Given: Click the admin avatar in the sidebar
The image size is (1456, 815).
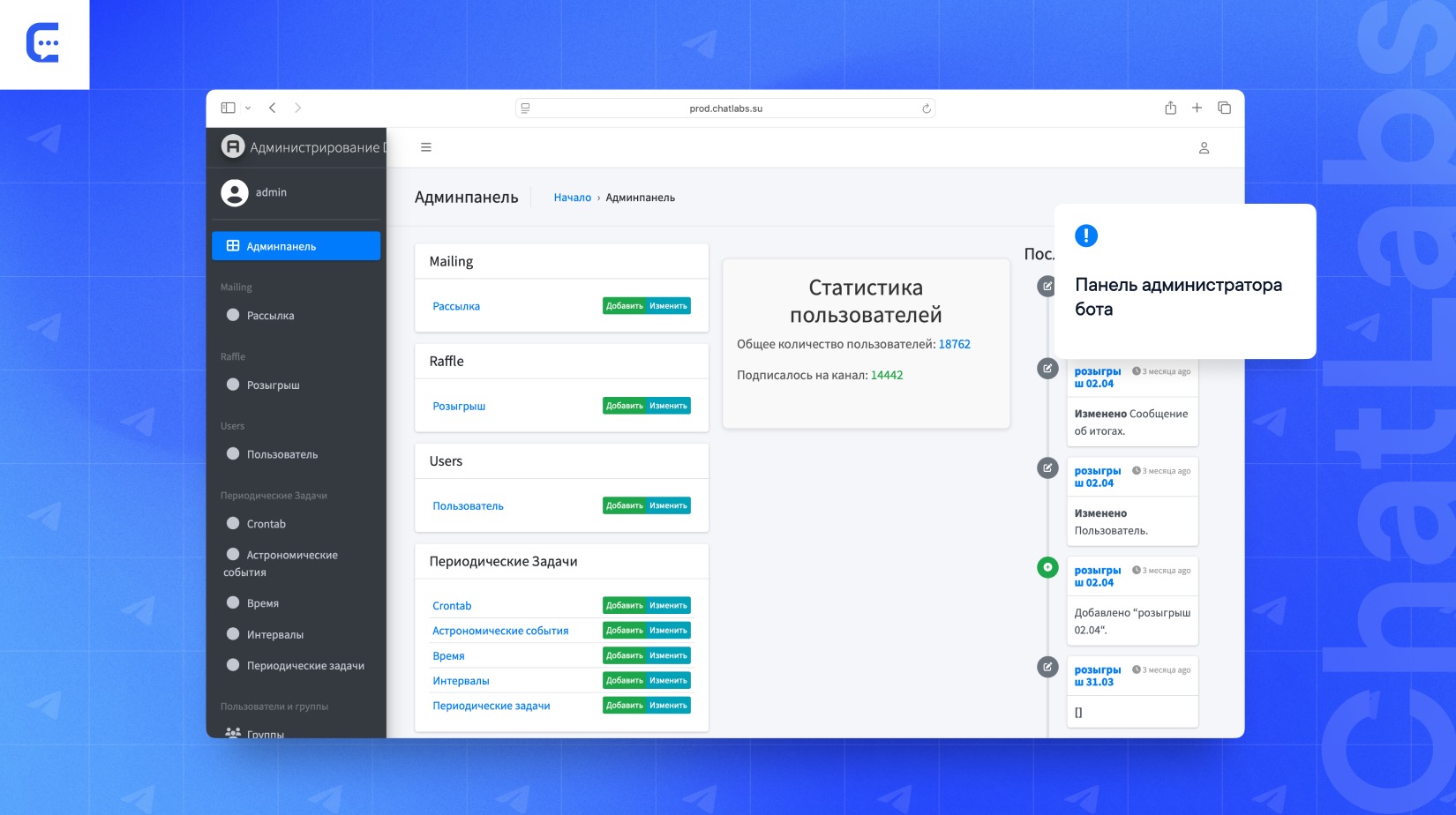Looking at the screenshot, I should click(233, 192).
